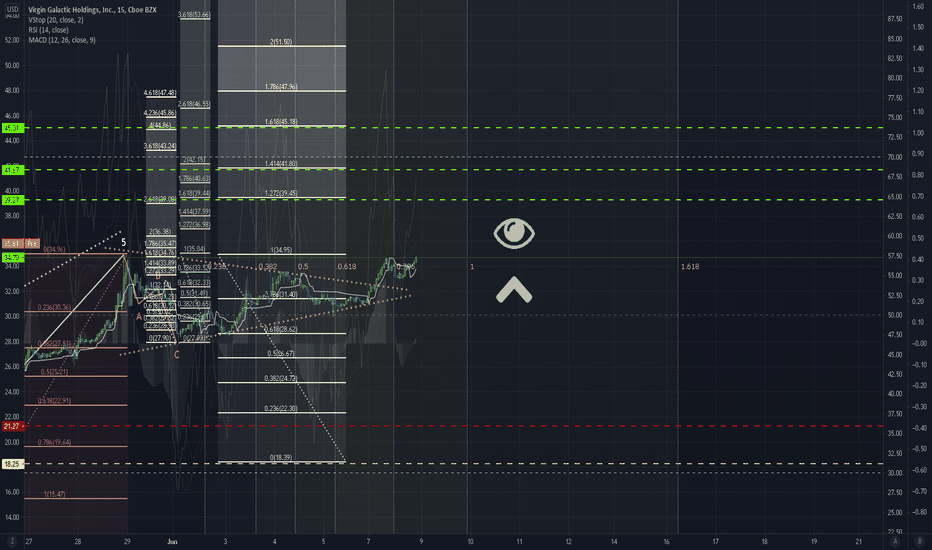Select the 1(34.95) Fibonacci level label
Screen dimensions: 932x550
pyautogui.click(x=281, y=250)
